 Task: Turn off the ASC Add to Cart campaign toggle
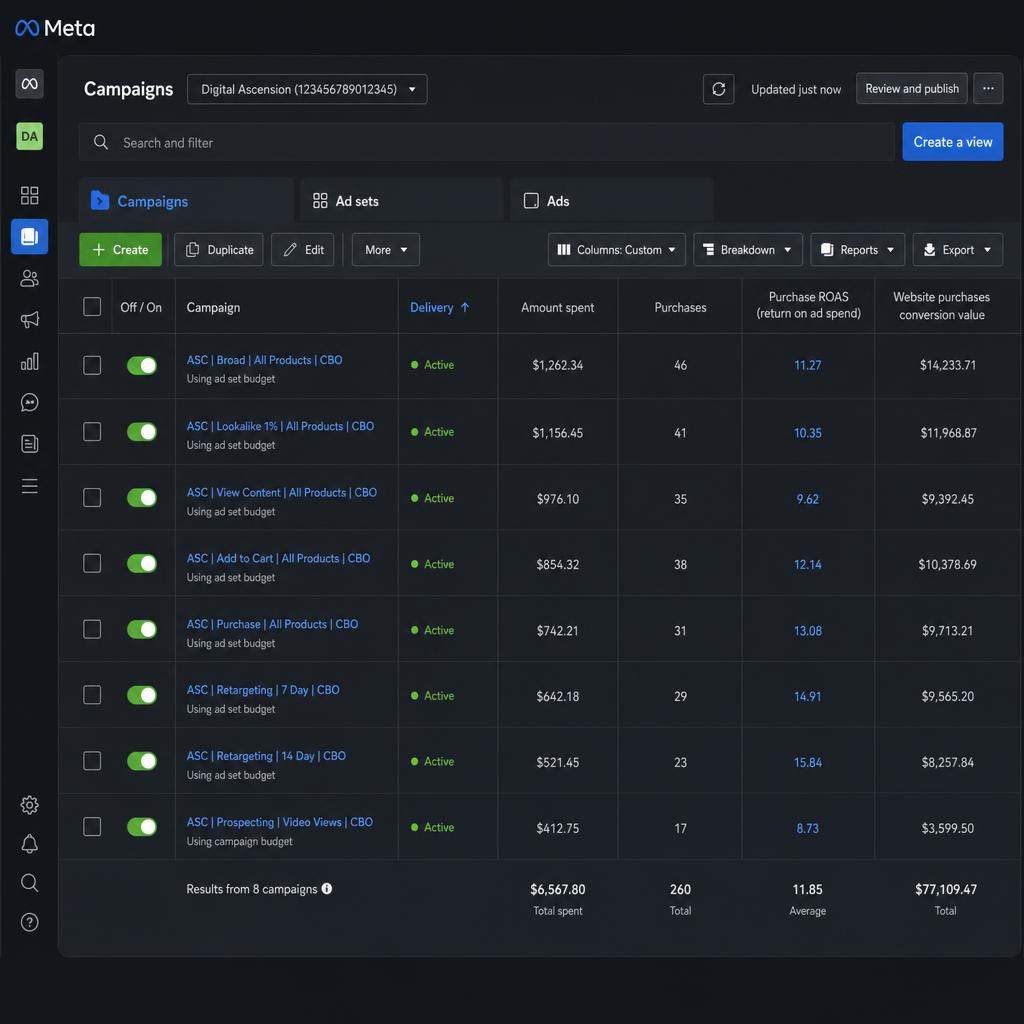(x=142, y=564)
